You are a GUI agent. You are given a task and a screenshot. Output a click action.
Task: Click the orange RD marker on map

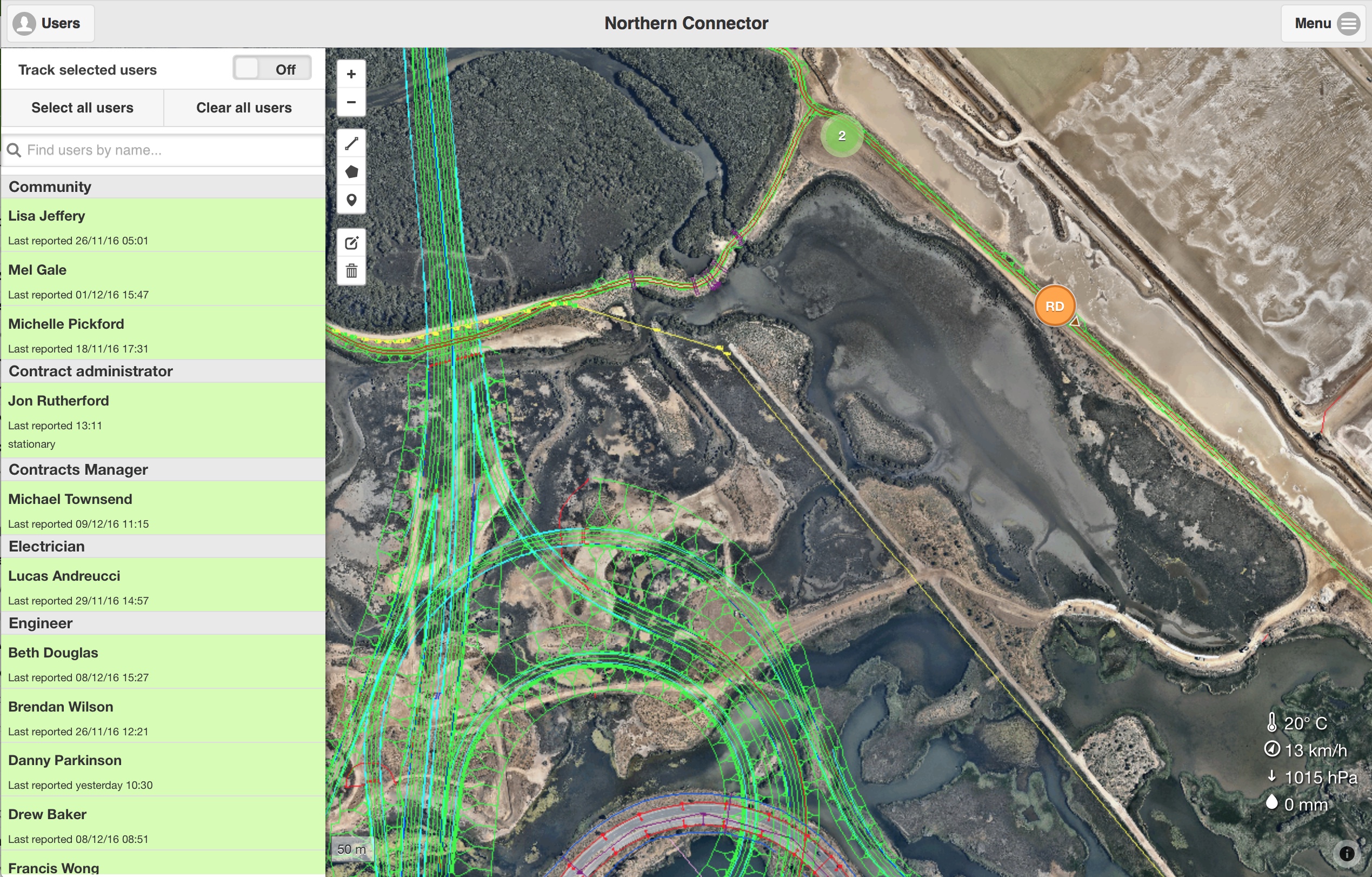pyautogui.click(x=1055, y=306)
